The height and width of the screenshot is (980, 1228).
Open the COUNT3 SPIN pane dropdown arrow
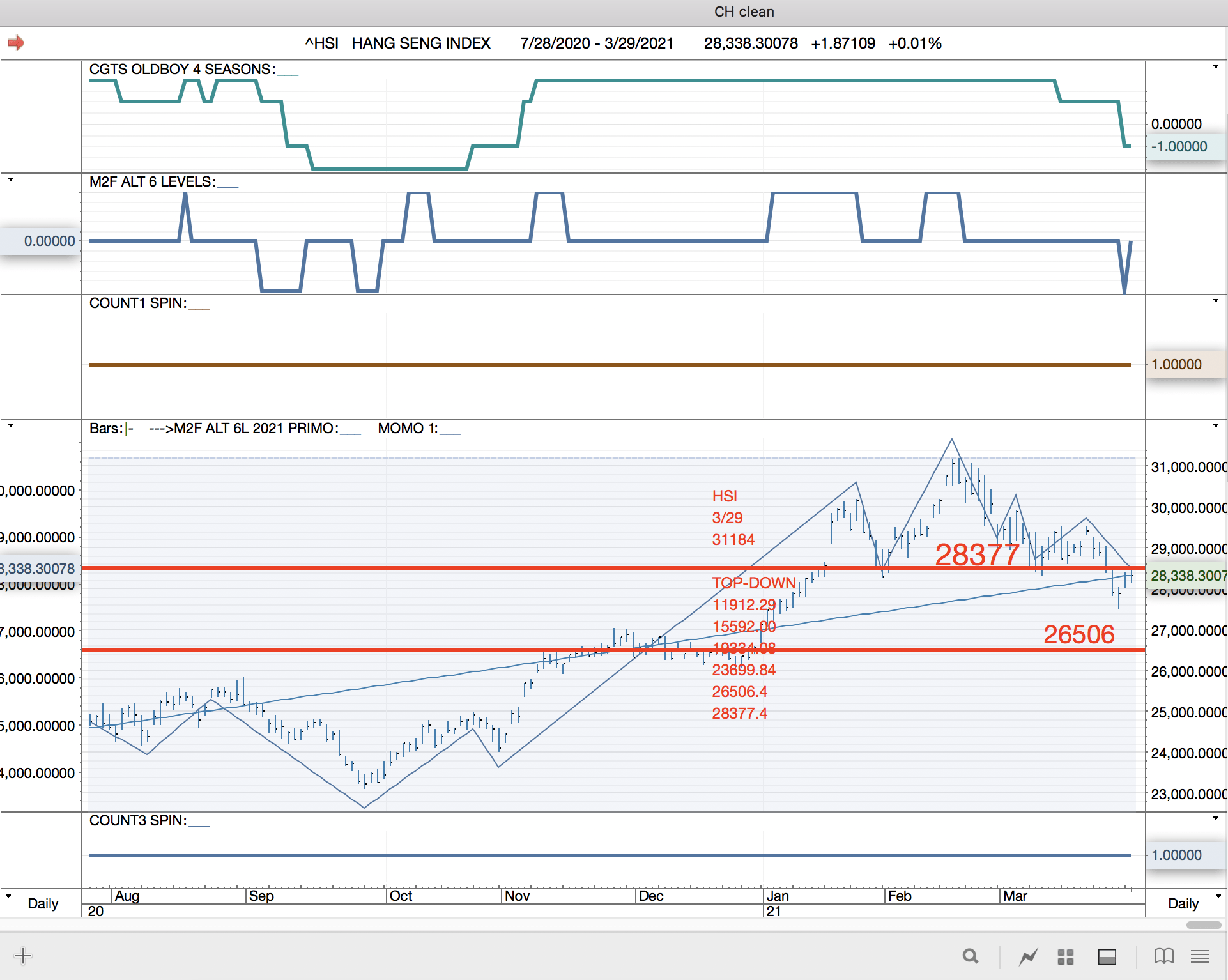click(x=1216, y=818)
